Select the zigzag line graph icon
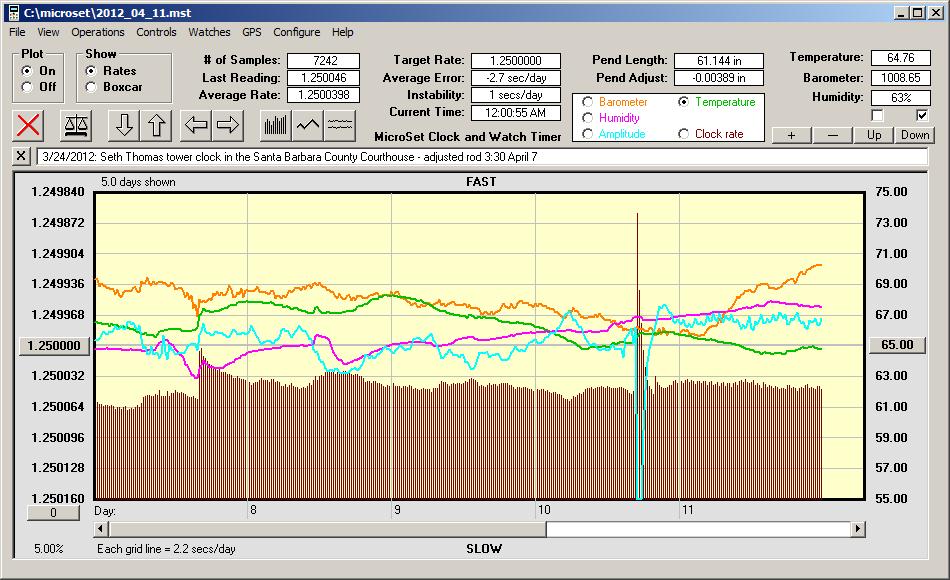This screenshot has height=580, width=950. [308, 125]
